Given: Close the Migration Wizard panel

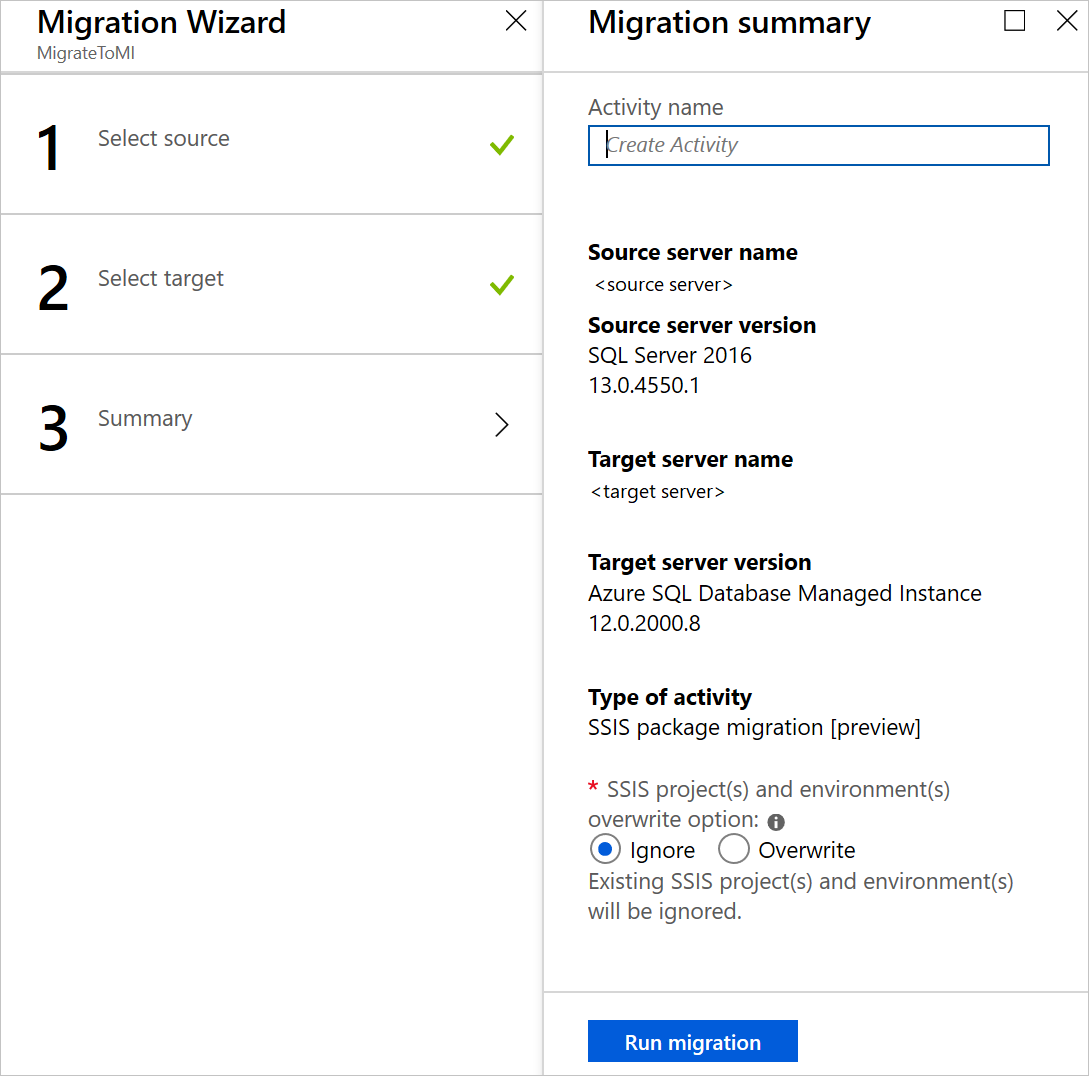Looking at the screenshot, I should [x=515, y=21].
